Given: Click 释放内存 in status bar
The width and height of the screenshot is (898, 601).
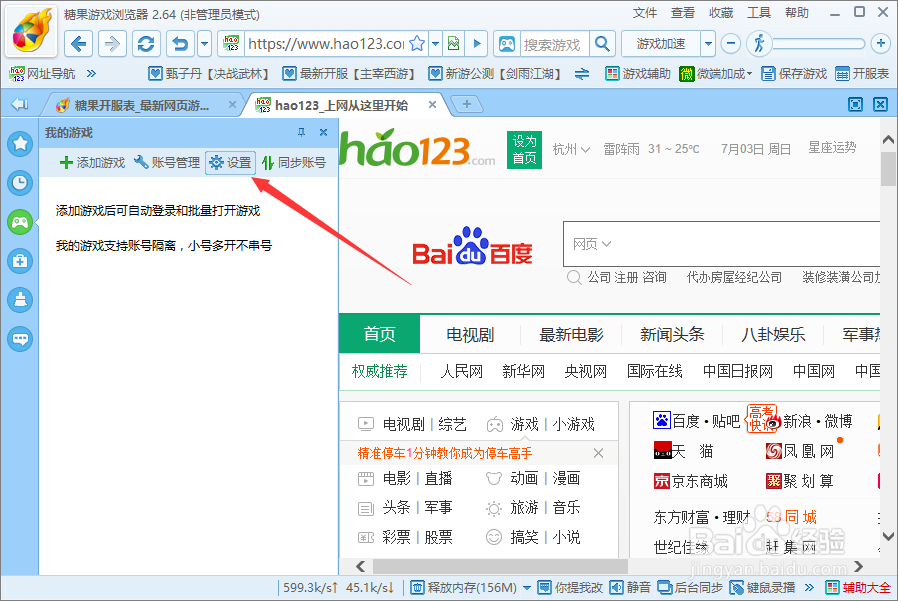Looking at the screenshot, I should [464, 587].
